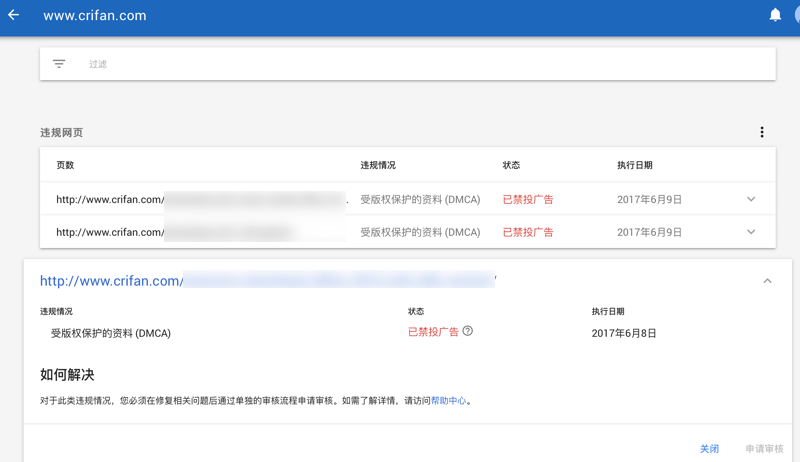Click the 违规网页 section title
Image resolution: width=800 pixels, height=462 pixels.
click(x=62, y=133)
